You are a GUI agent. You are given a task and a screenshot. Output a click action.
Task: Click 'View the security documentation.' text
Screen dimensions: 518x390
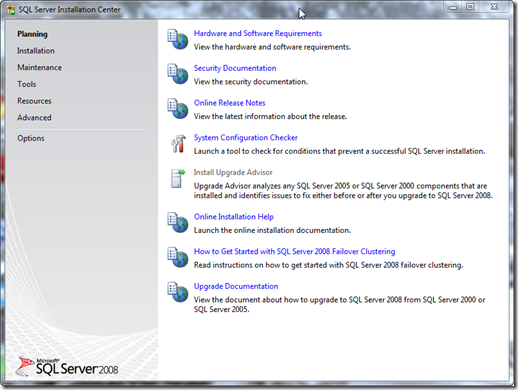point(251,82)
